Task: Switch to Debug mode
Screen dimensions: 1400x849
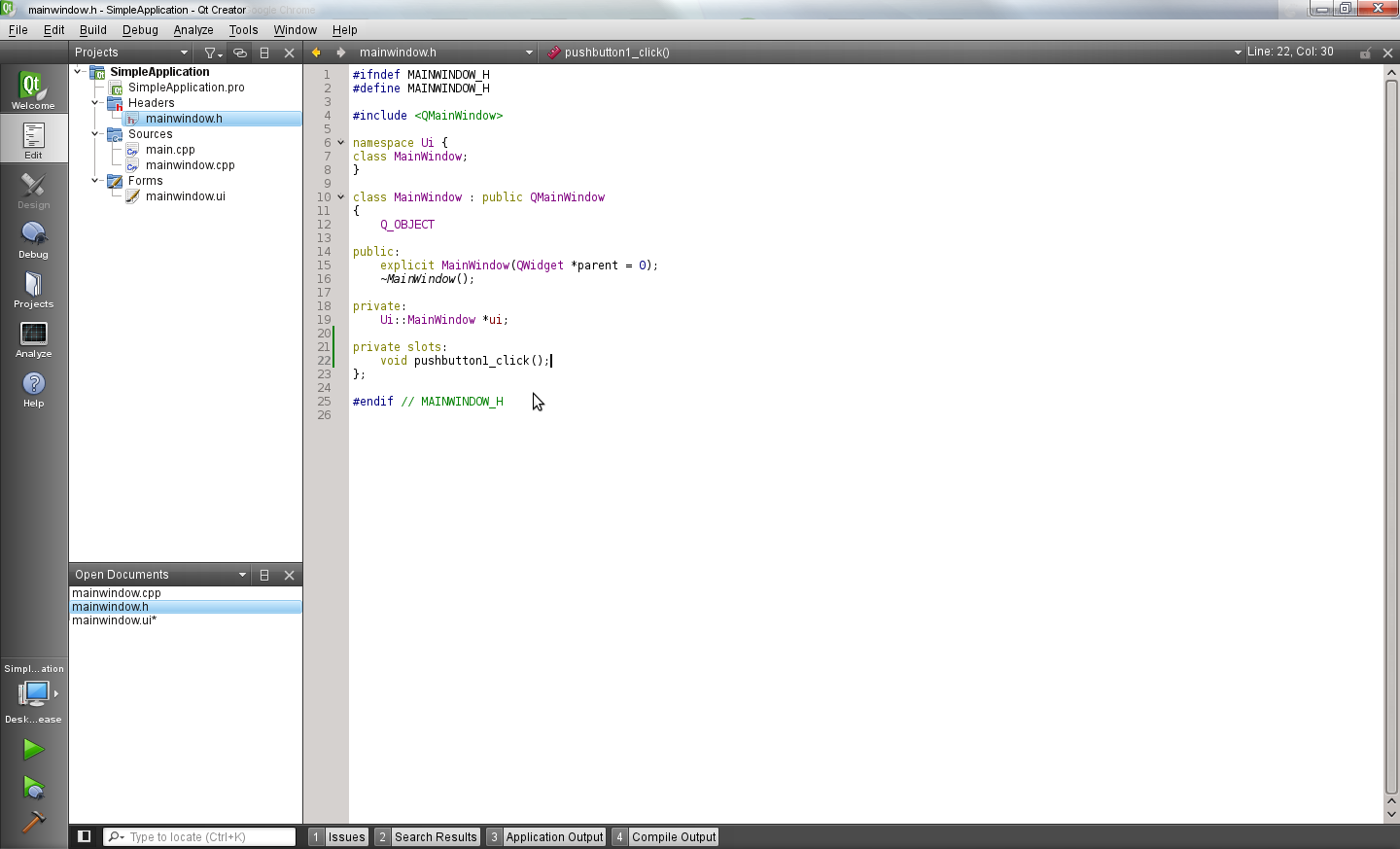Action: coord(33,238)
